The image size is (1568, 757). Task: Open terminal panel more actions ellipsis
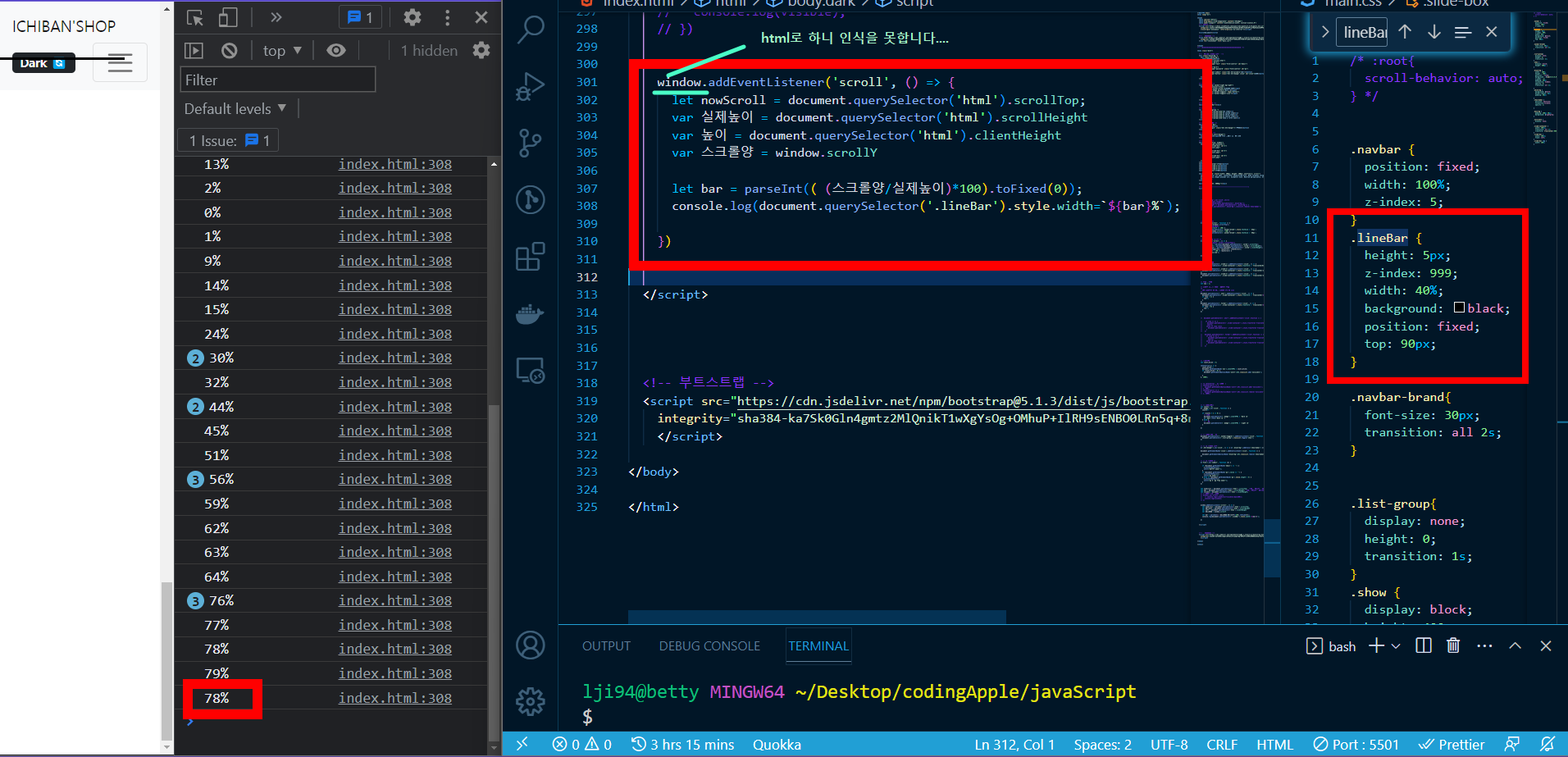pos(1484,646)
